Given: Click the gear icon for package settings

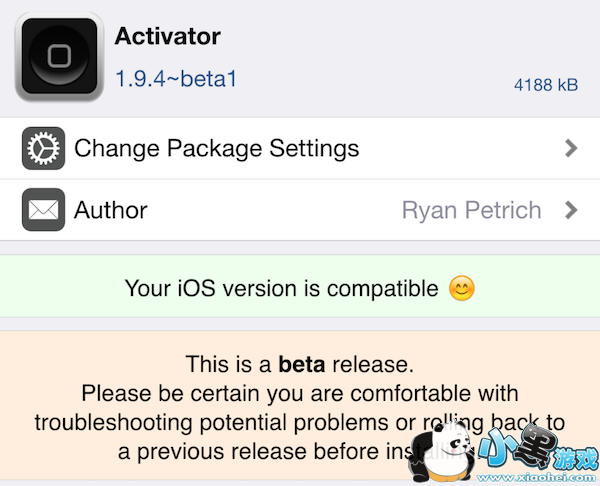Looking at the screenshot, I should [x=43, y=150].
